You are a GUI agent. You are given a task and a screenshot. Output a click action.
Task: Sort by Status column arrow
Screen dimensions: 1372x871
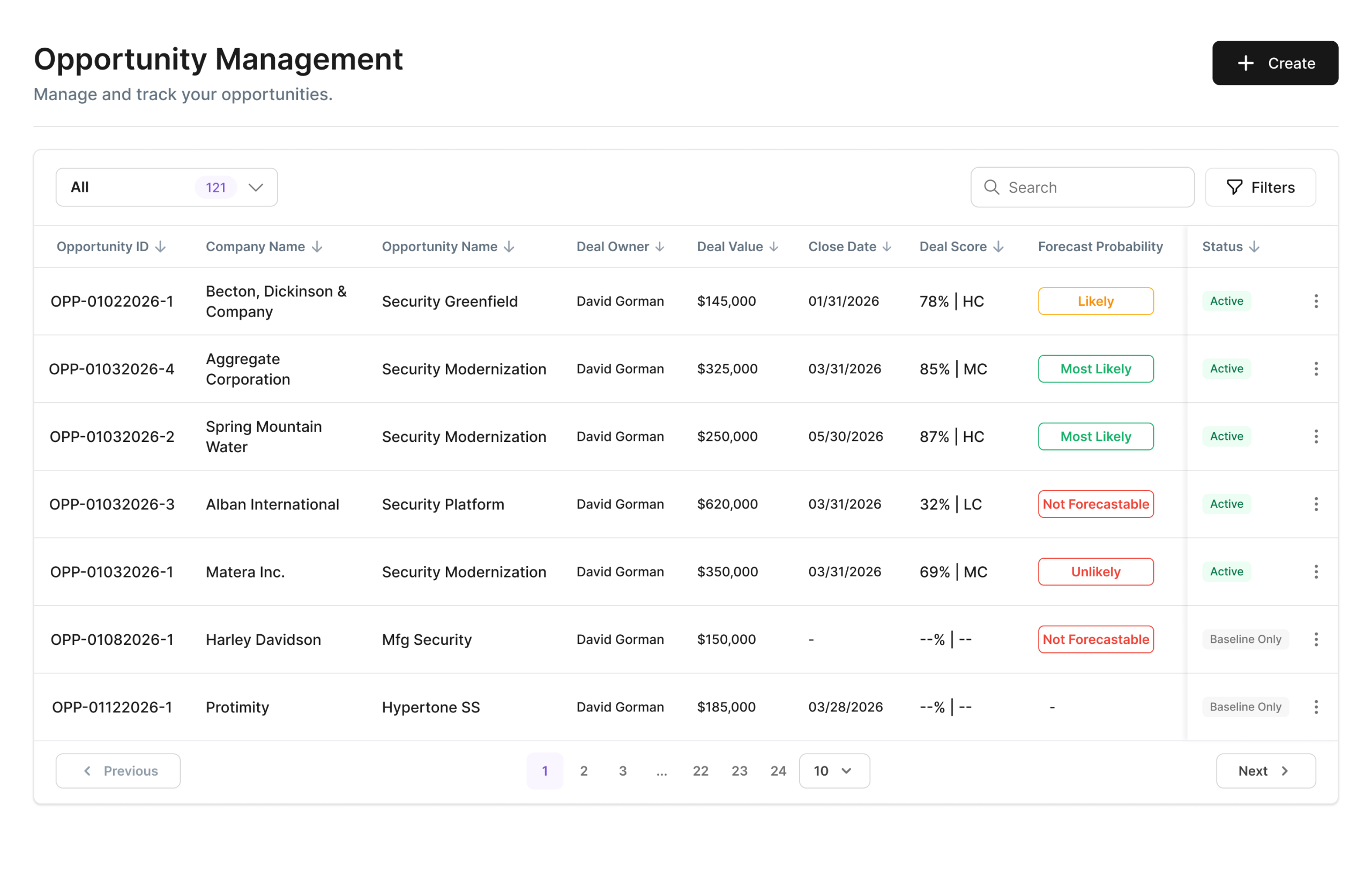coord(1254,246)
